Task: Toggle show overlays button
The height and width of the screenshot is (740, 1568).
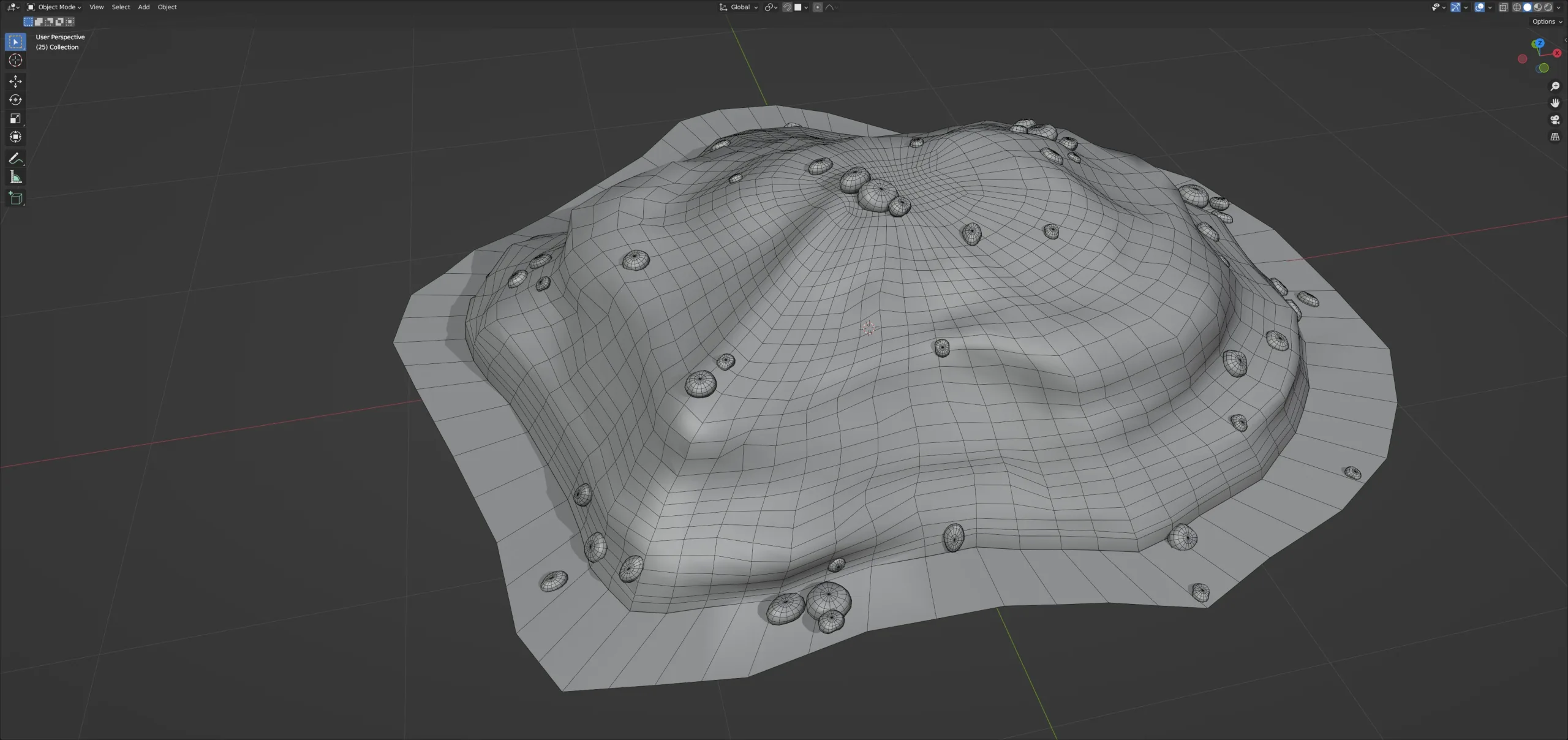Action: pyautogui.click(x=1479, y=7)
